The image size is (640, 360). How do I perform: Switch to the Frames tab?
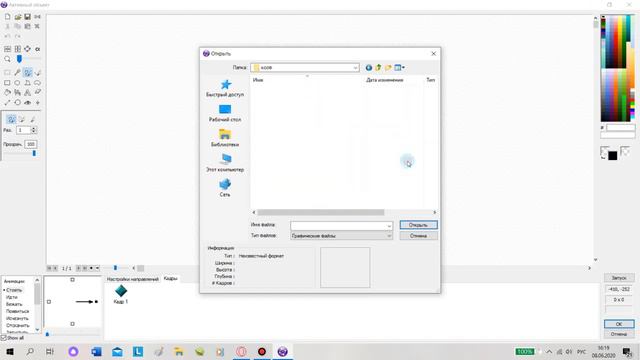(x=170, y=278)
